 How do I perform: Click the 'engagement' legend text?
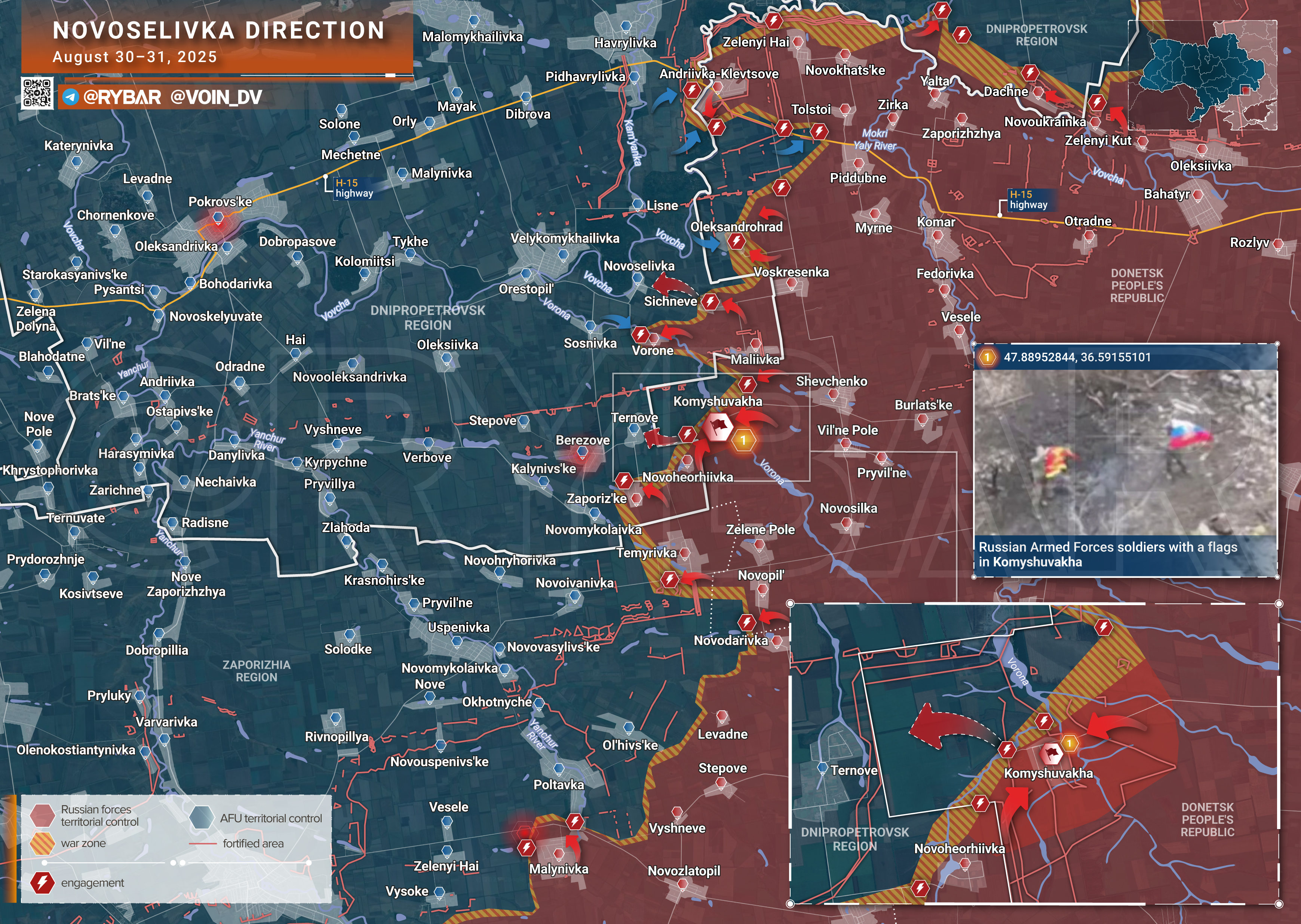[x=92, y=883]
